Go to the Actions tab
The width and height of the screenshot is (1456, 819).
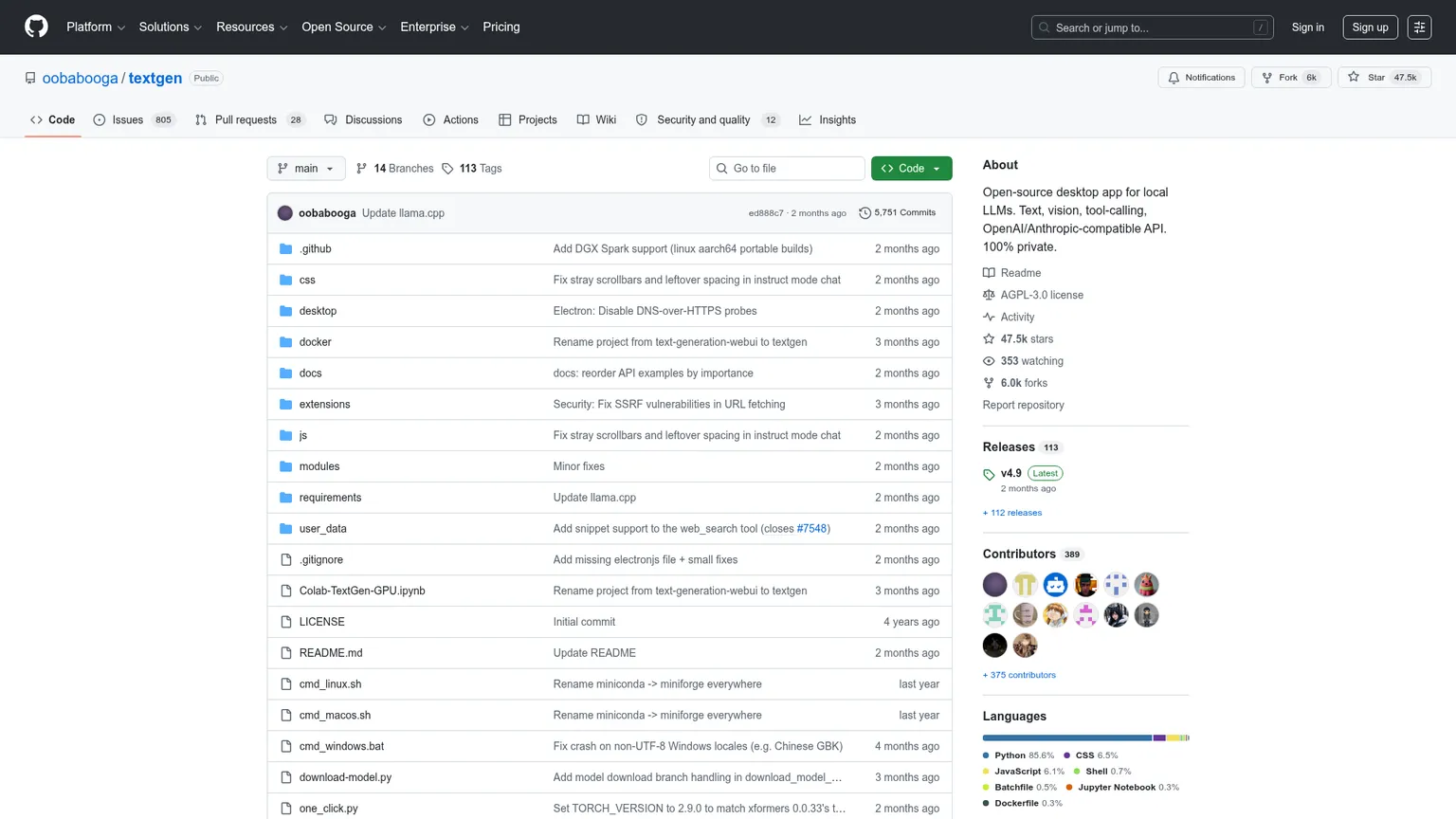click(x=450, y=120)
